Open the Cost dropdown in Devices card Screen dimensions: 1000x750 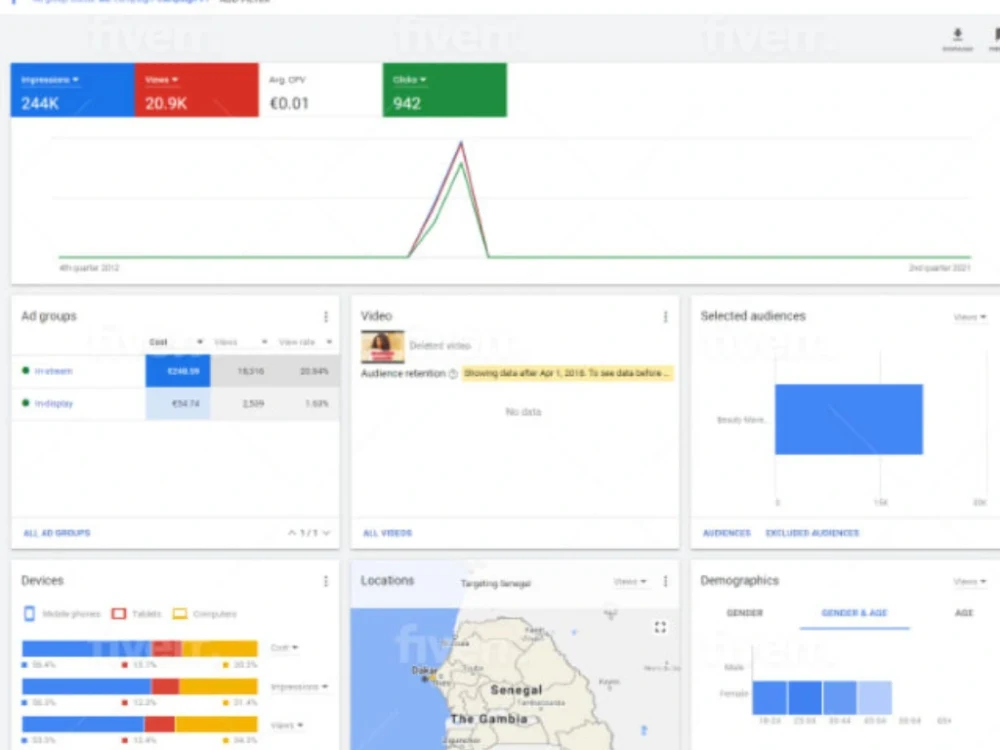tap(284, 648)
